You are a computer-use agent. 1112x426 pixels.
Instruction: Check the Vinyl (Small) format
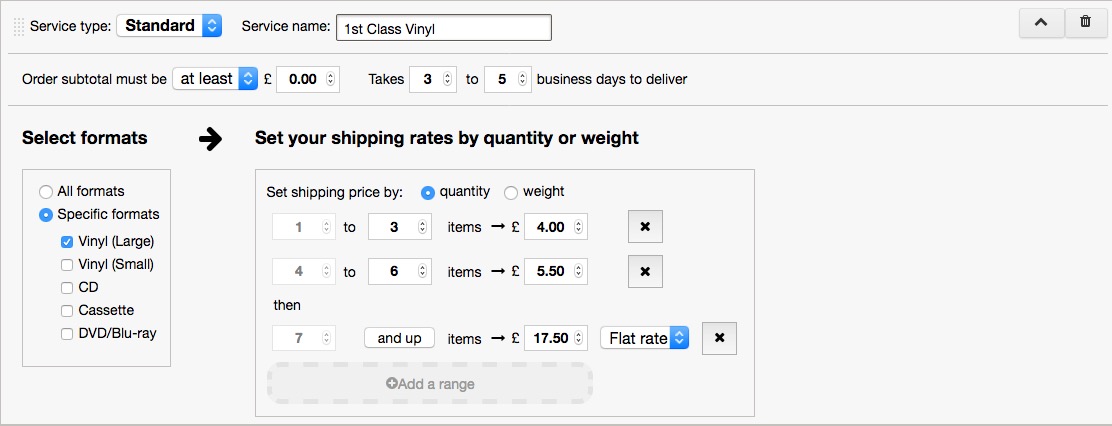(67, 265)
